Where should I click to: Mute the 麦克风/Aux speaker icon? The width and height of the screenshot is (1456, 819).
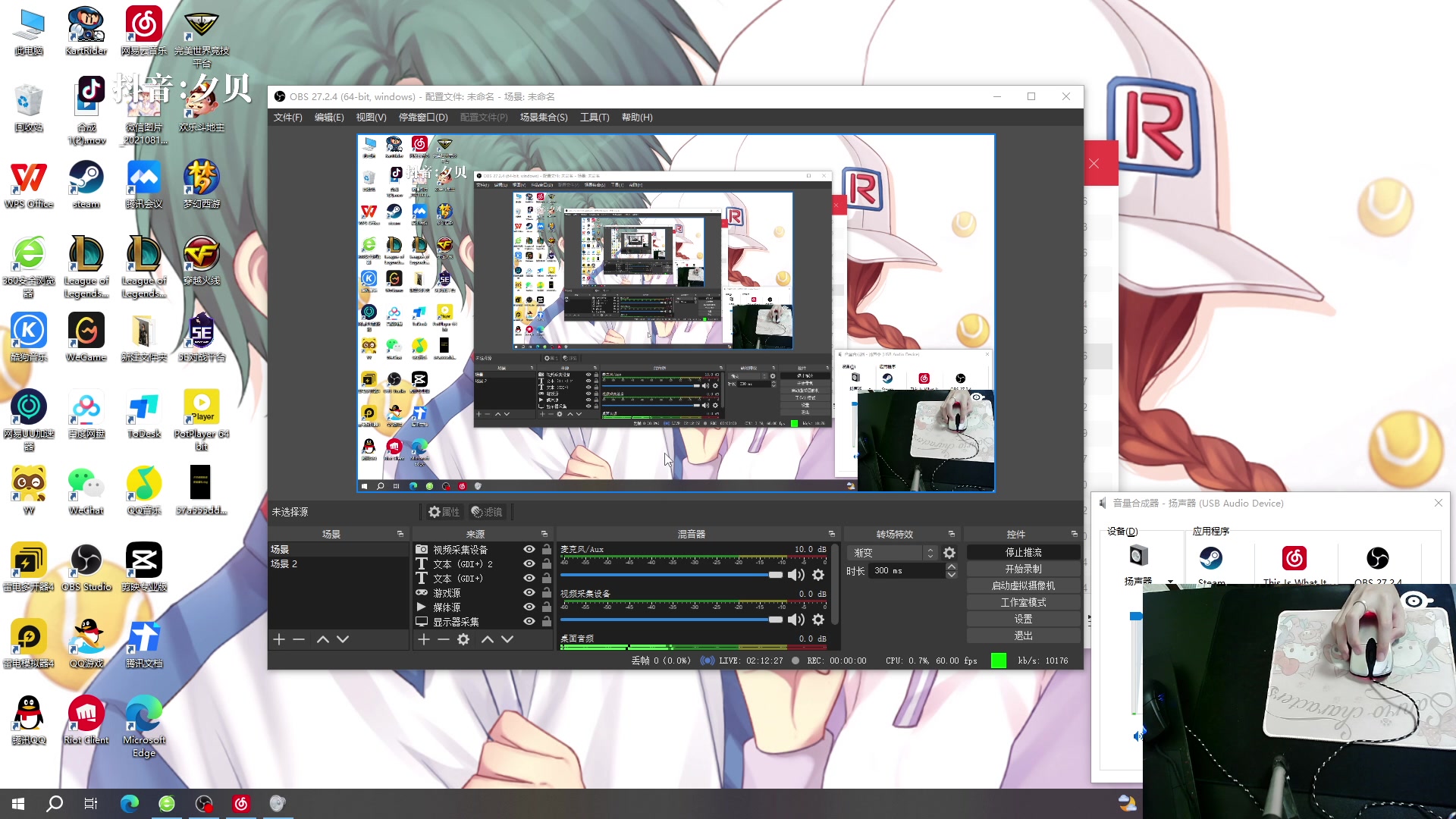point(796,575)
